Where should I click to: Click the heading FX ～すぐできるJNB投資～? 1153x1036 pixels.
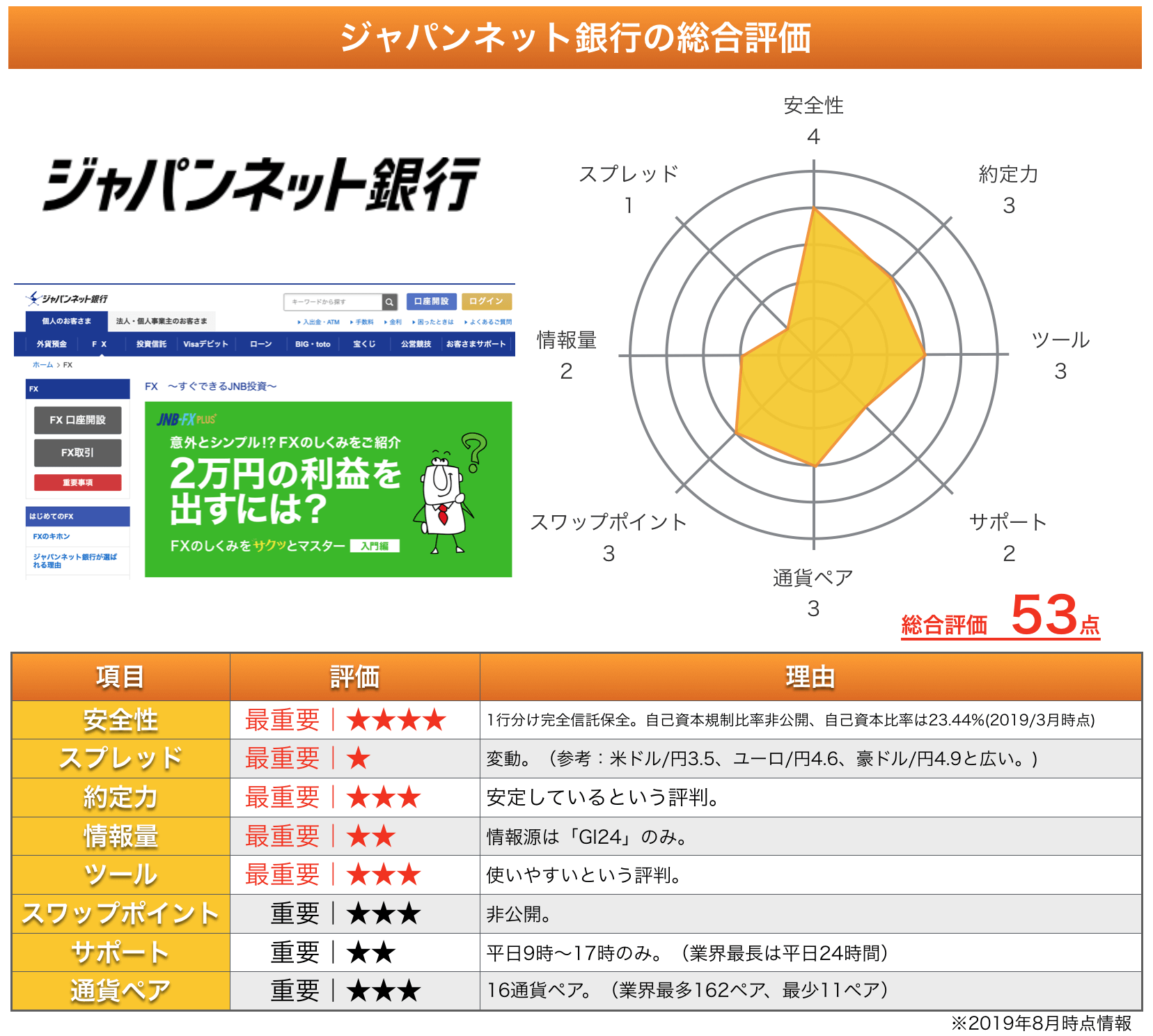[210, 386]
